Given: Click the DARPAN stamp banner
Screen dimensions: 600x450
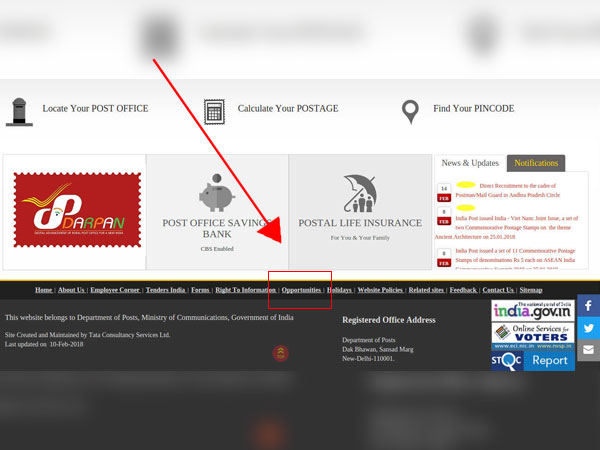Looking at the screenshot, I should coord(77,210).
